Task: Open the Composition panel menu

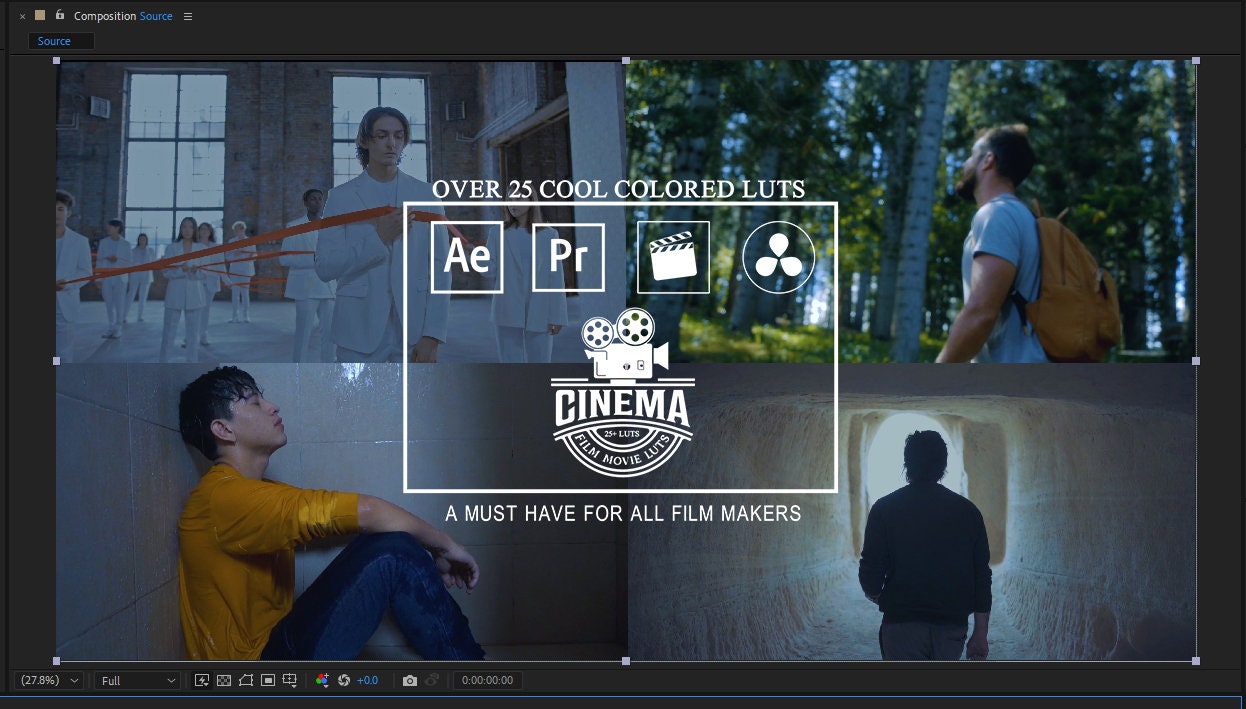Action: [188, 16]
